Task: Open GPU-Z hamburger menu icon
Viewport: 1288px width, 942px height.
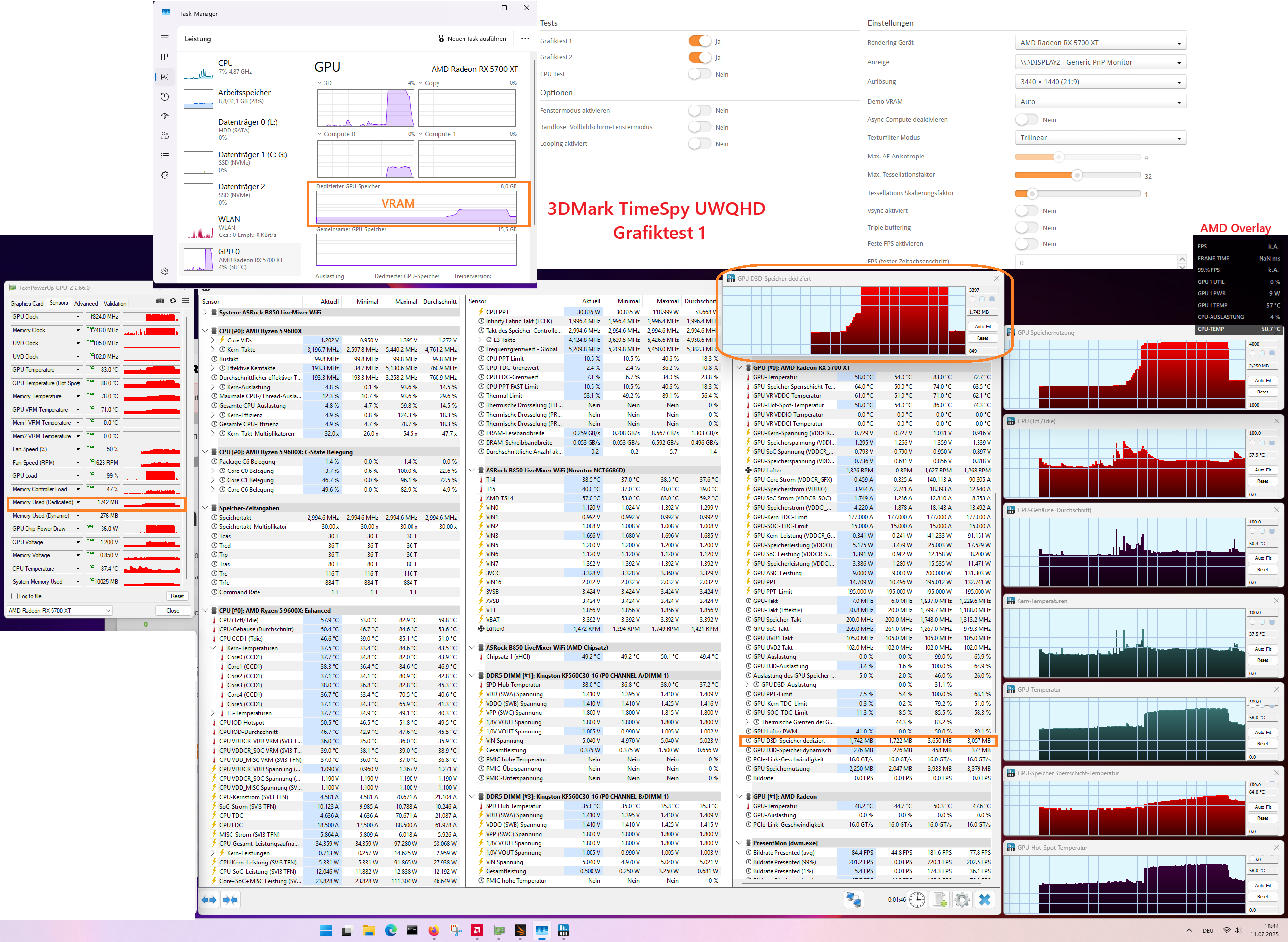Action: click(186, 301)
